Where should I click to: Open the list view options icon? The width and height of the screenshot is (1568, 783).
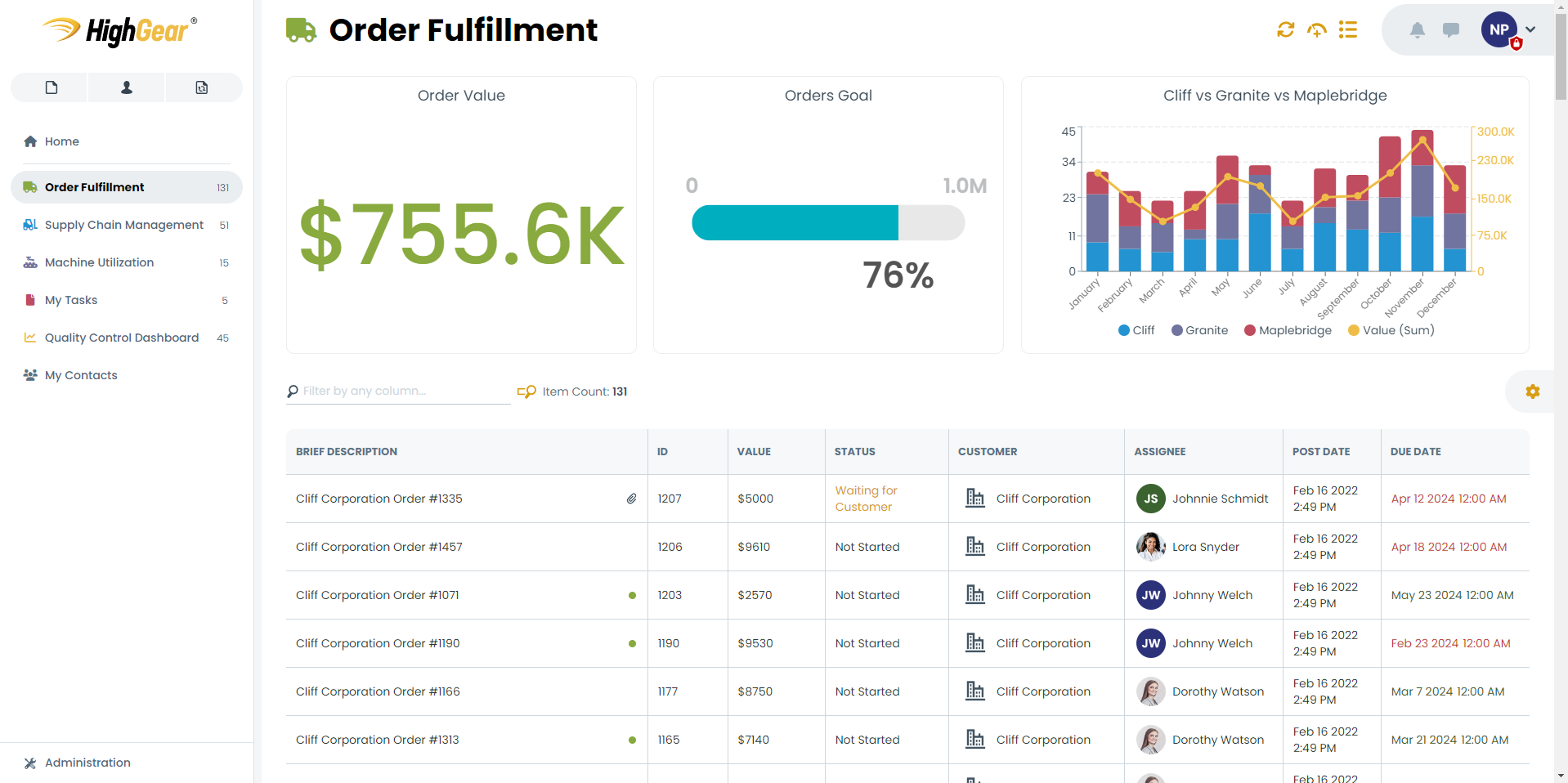1348,30
